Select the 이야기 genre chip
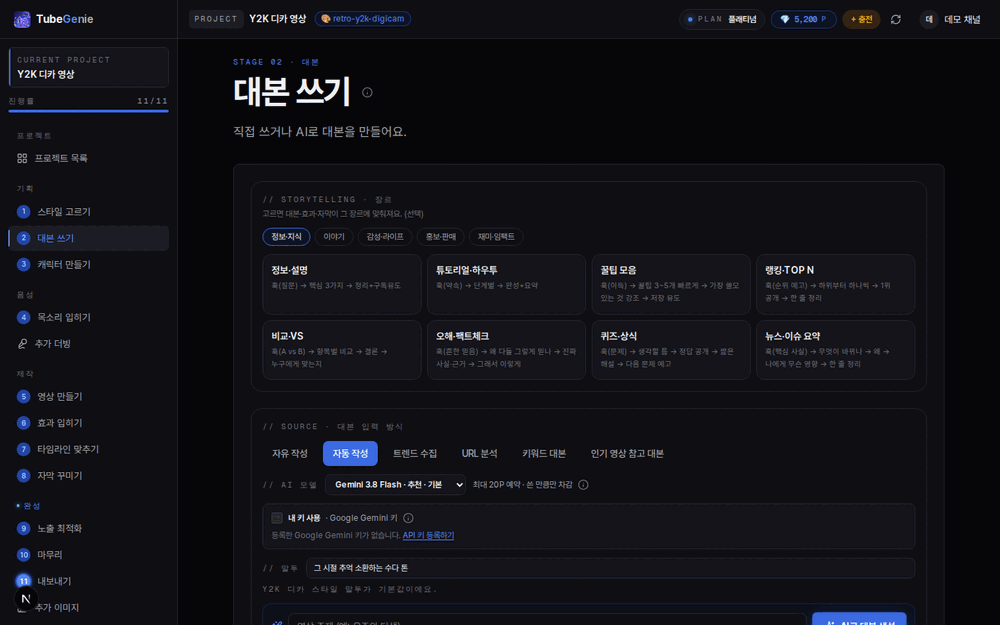This screenshot has height=625, width=1000. [334, 237]
